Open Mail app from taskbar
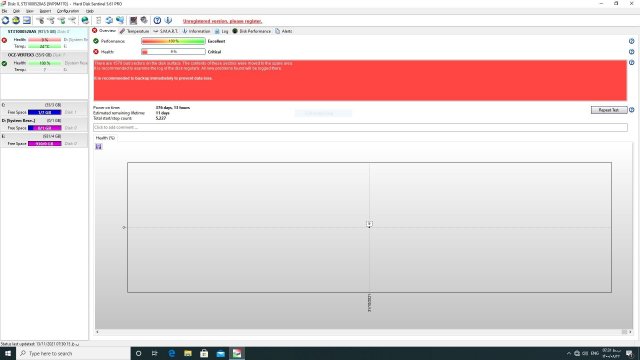 [220, 353]
